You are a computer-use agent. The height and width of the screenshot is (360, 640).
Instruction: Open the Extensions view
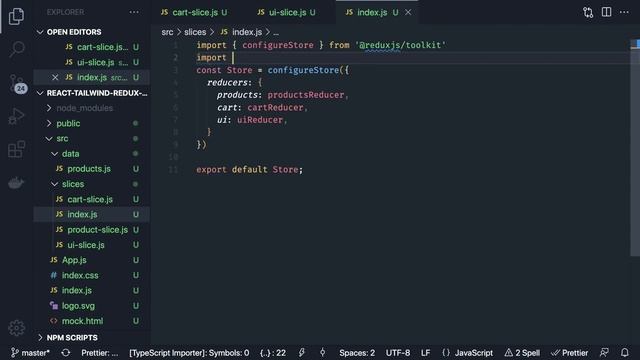tap(16, 149)
